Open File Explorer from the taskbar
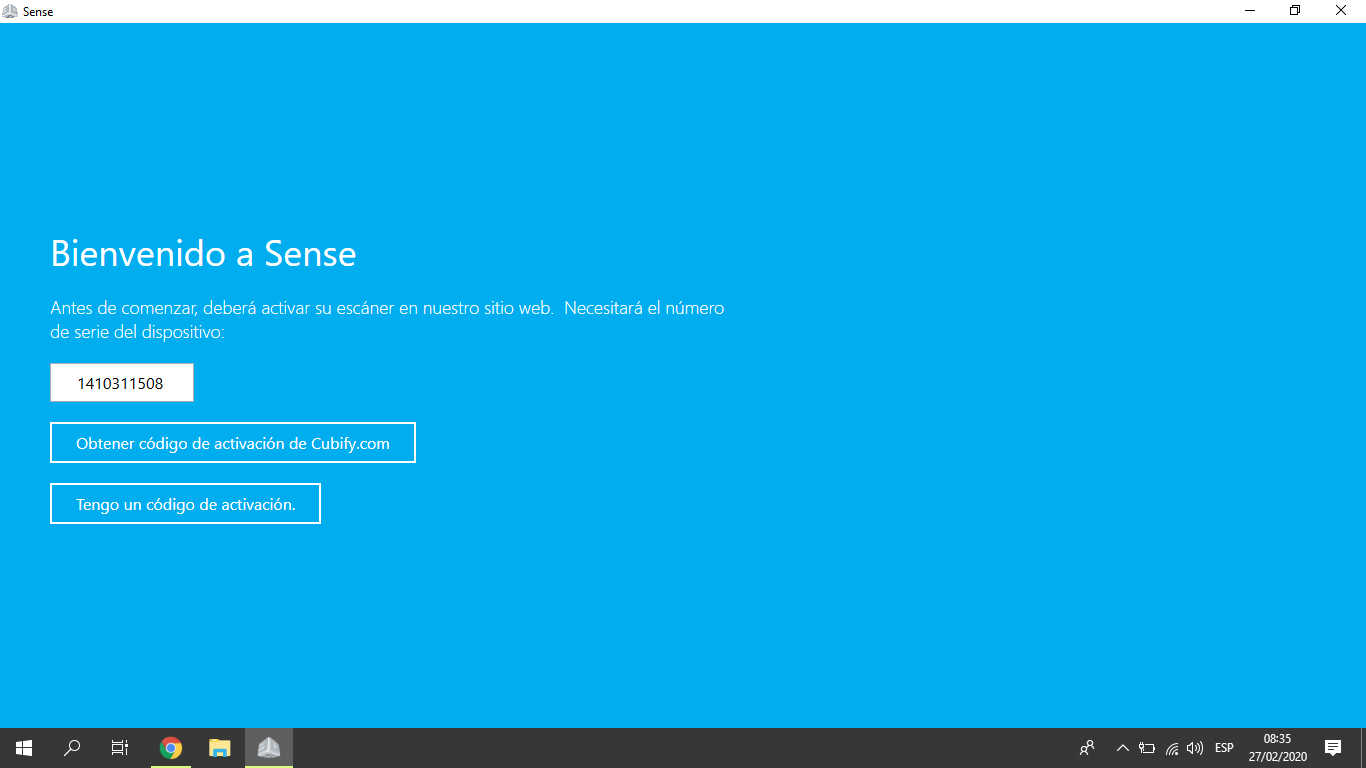This screenshot has width=1366, height=768. coord(219,748)
